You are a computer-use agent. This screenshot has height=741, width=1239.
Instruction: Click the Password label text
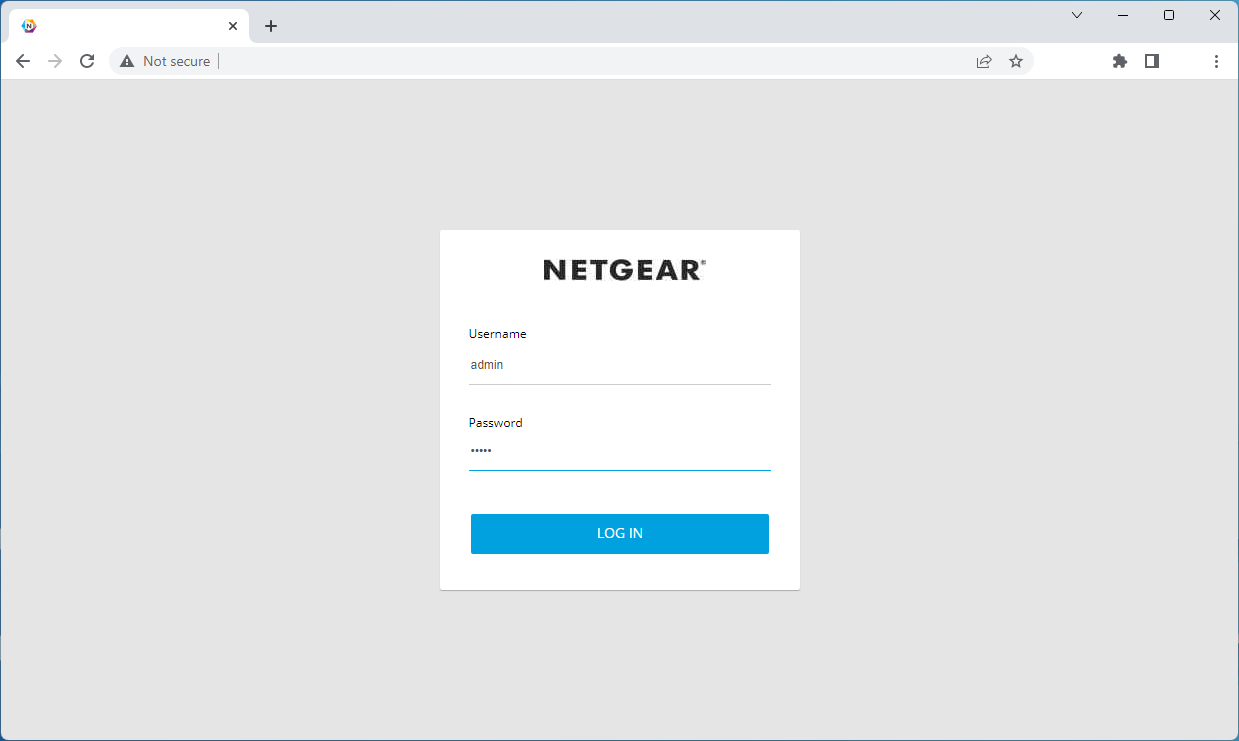click(495, 423)
